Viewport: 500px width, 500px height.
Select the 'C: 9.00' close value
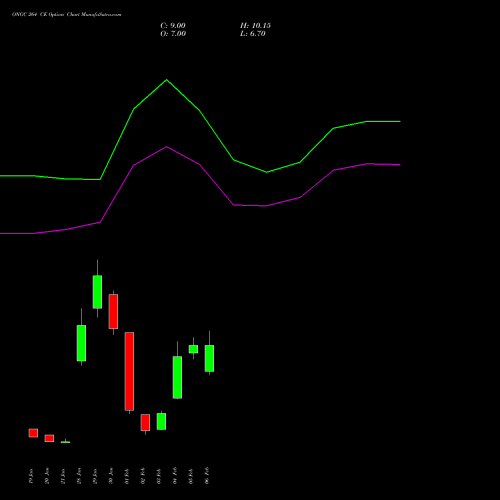(173, 26)
